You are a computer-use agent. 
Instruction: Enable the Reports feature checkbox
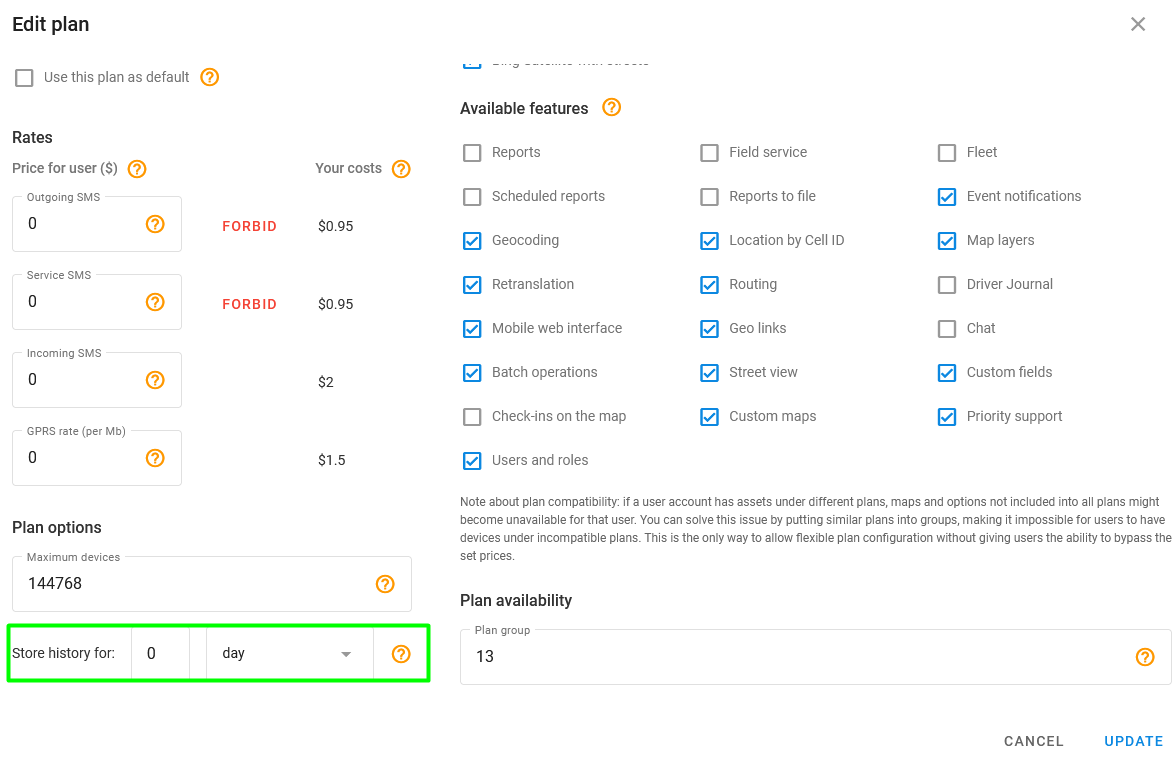(472, 153)
